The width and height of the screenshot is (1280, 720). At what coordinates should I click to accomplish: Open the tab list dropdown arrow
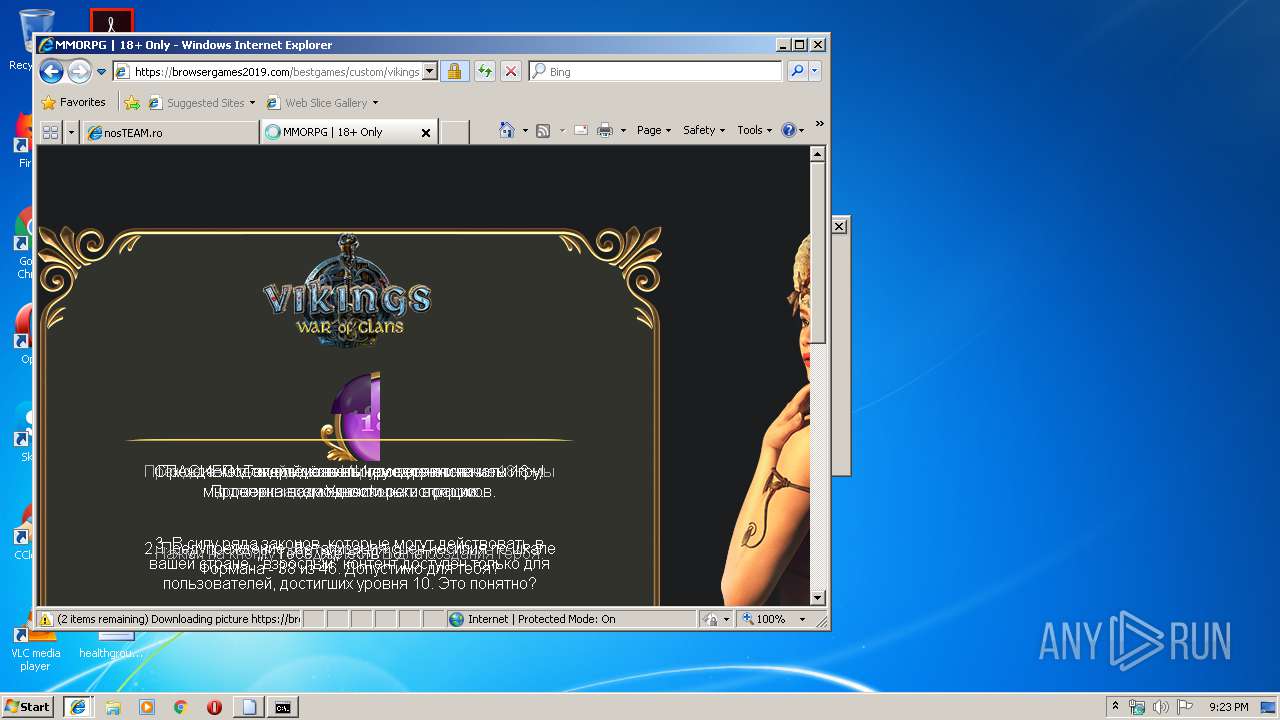[71, 132]
